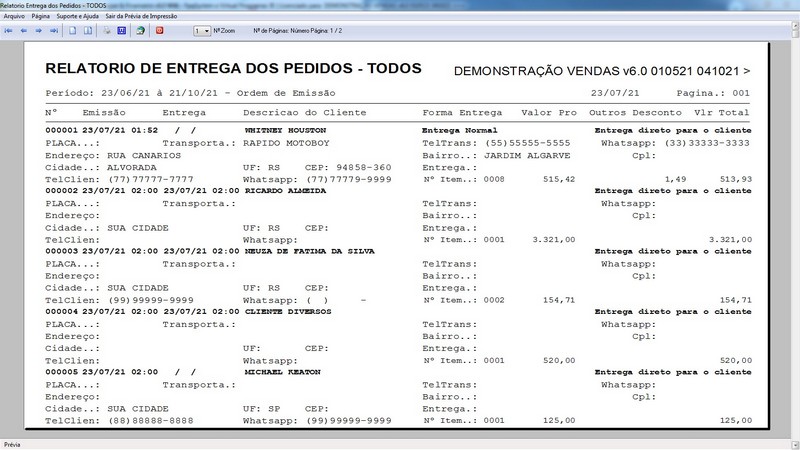The image size is (800, 450).
Task: Click the Prévia status bar label
Action: [x=12, y=445]
